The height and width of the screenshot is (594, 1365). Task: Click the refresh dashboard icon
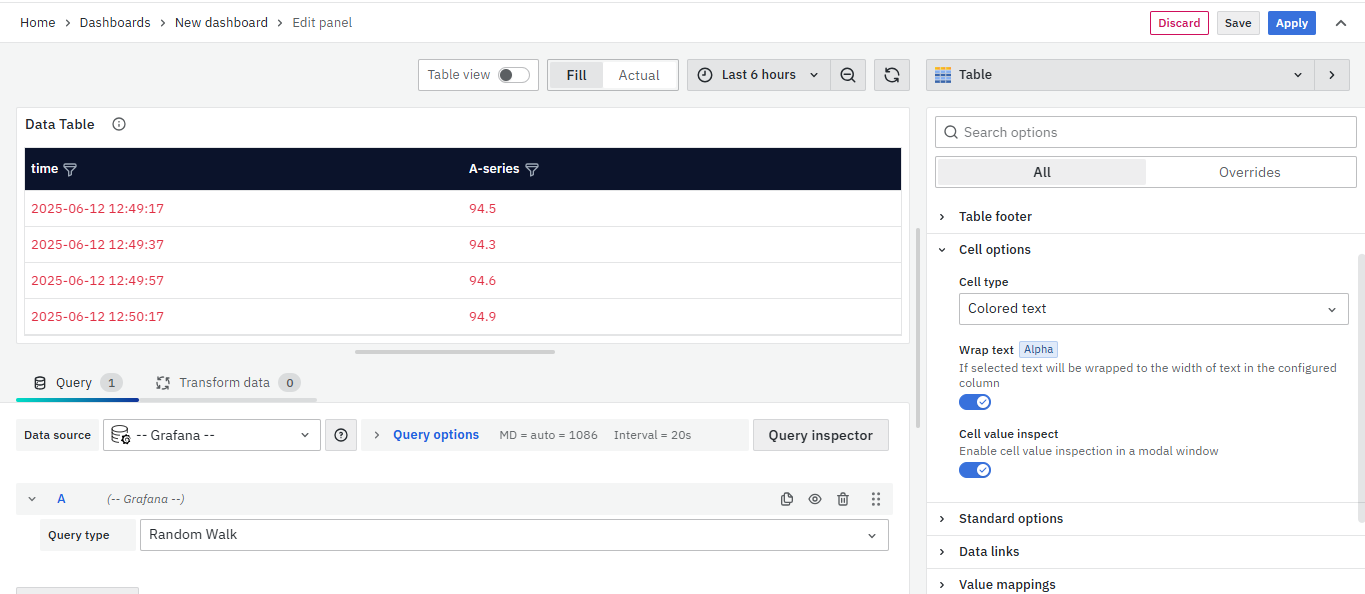pyautogui.click(x=891, y=75)
